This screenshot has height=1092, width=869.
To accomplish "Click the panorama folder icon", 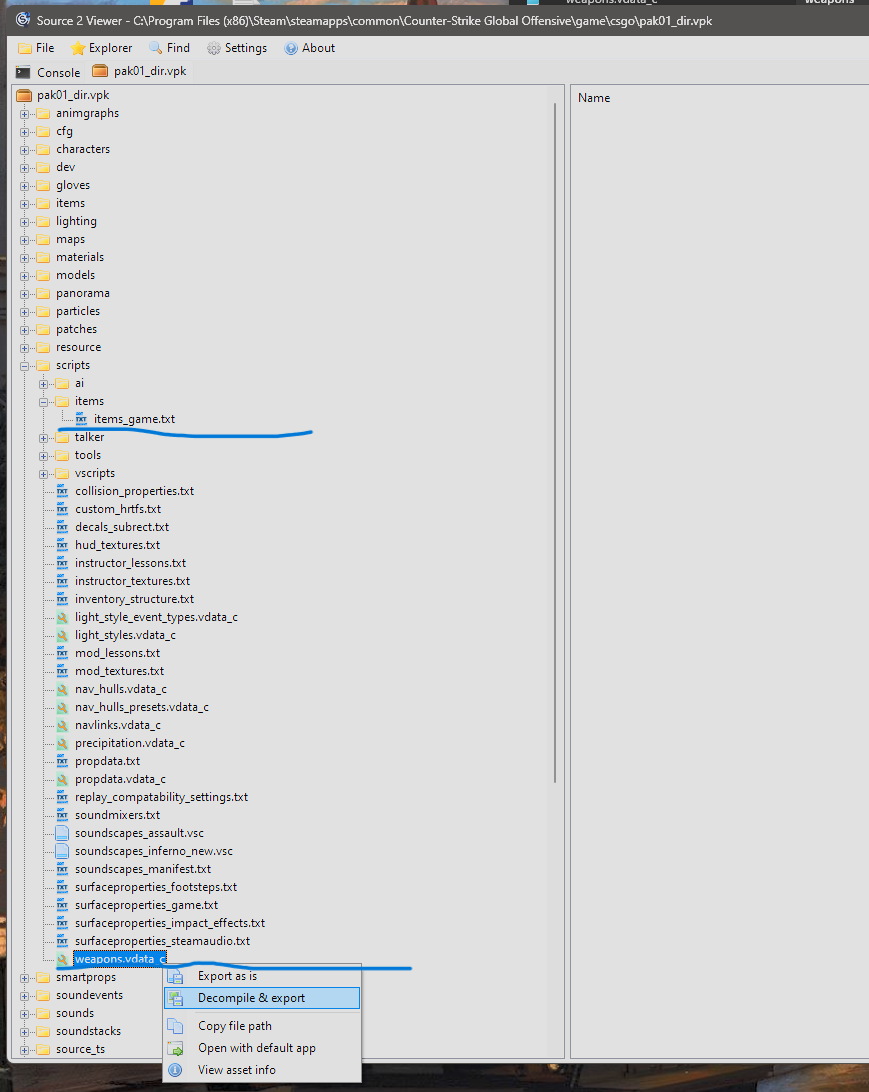I will (43, 293).
